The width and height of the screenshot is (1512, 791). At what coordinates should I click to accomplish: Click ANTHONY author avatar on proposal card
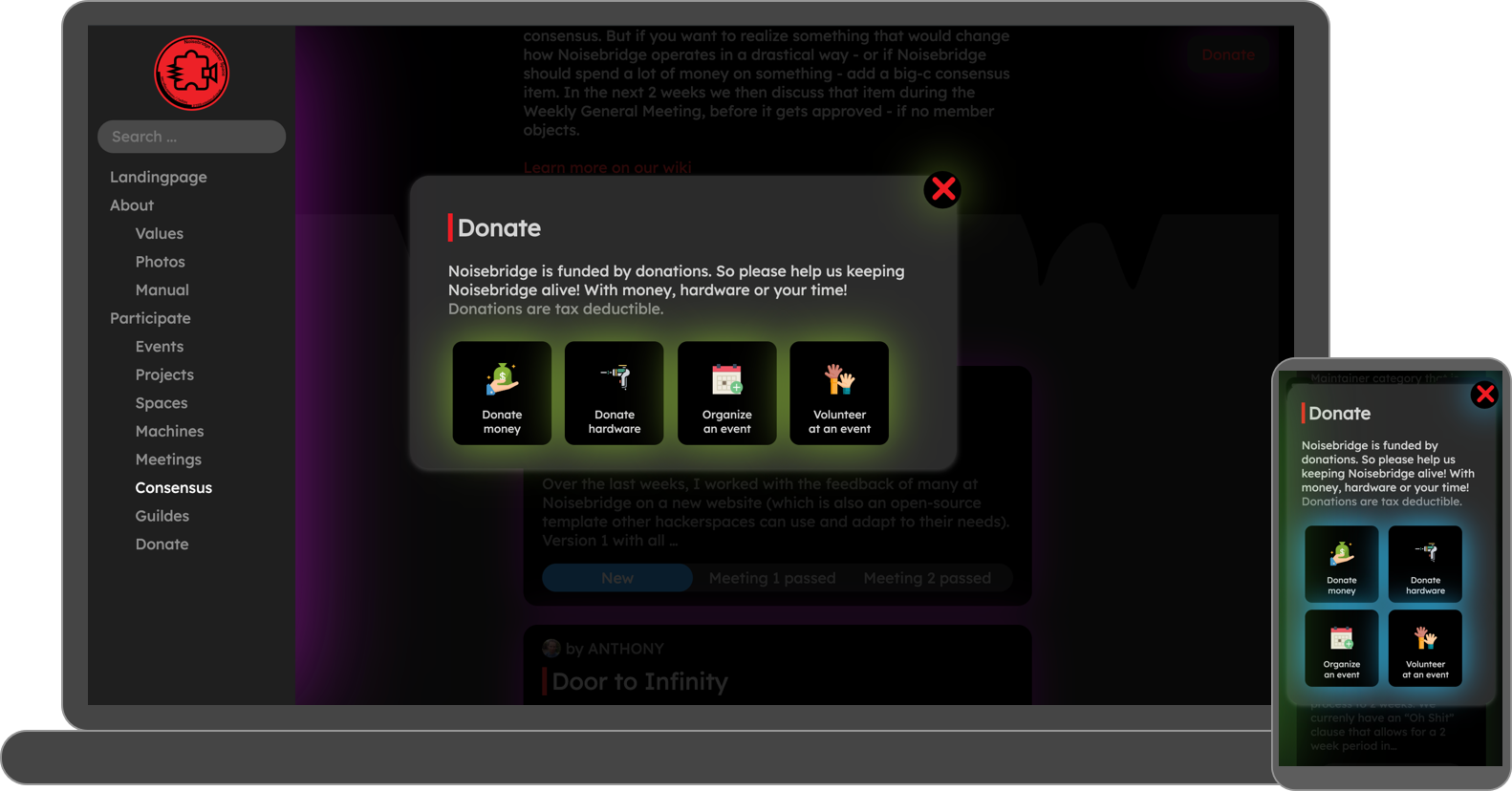pyautogui.click(x=551, y=649)
